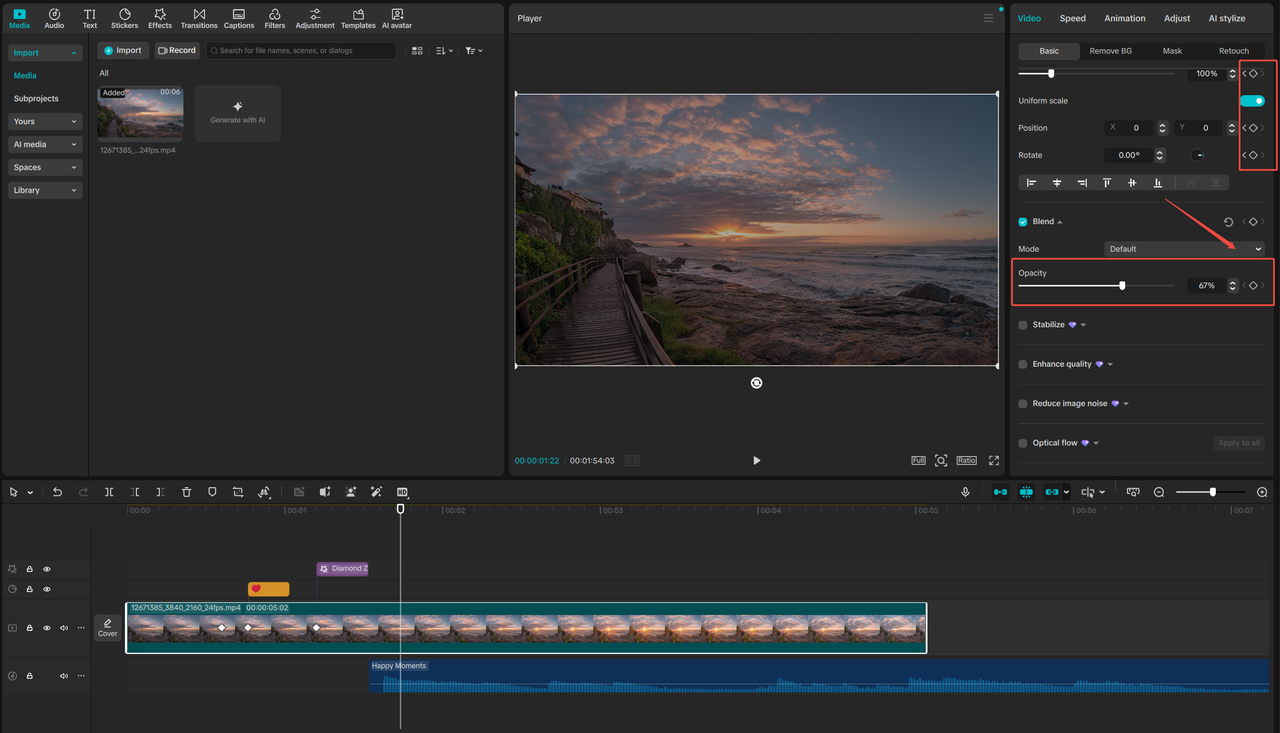Switch to the AI avatar panel
This screenshot has width=1280, height=733.
pos(396,17)
